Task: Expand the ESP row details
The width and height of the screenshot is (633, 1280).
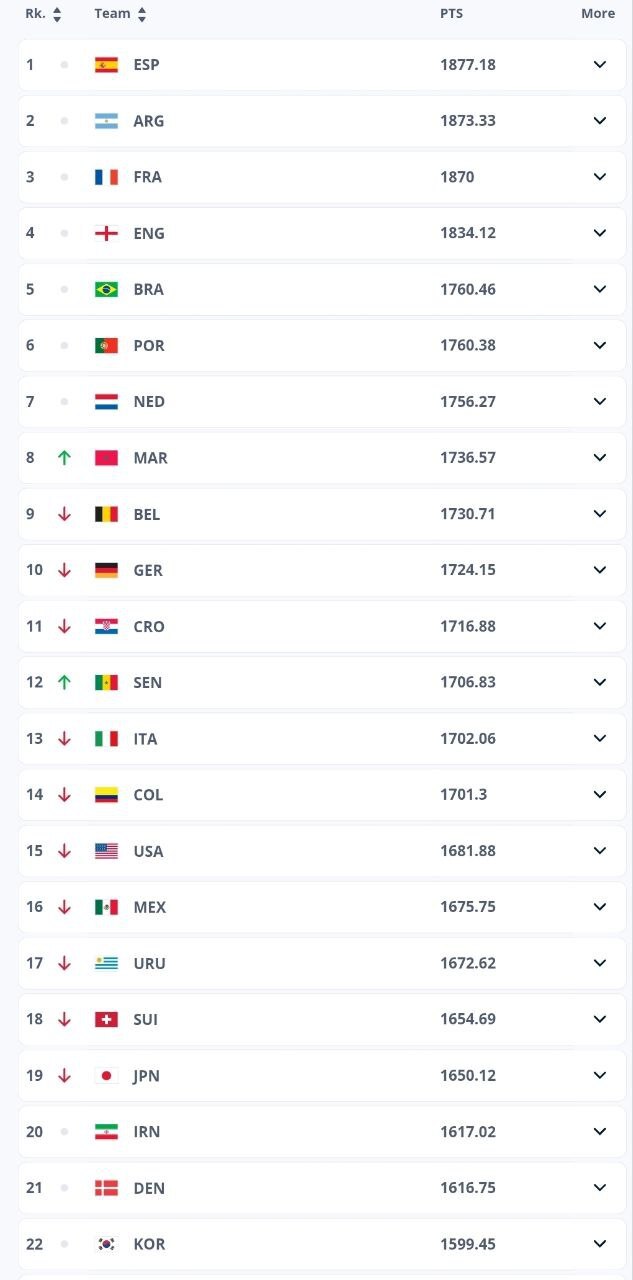Action: [x=600, y=65]
